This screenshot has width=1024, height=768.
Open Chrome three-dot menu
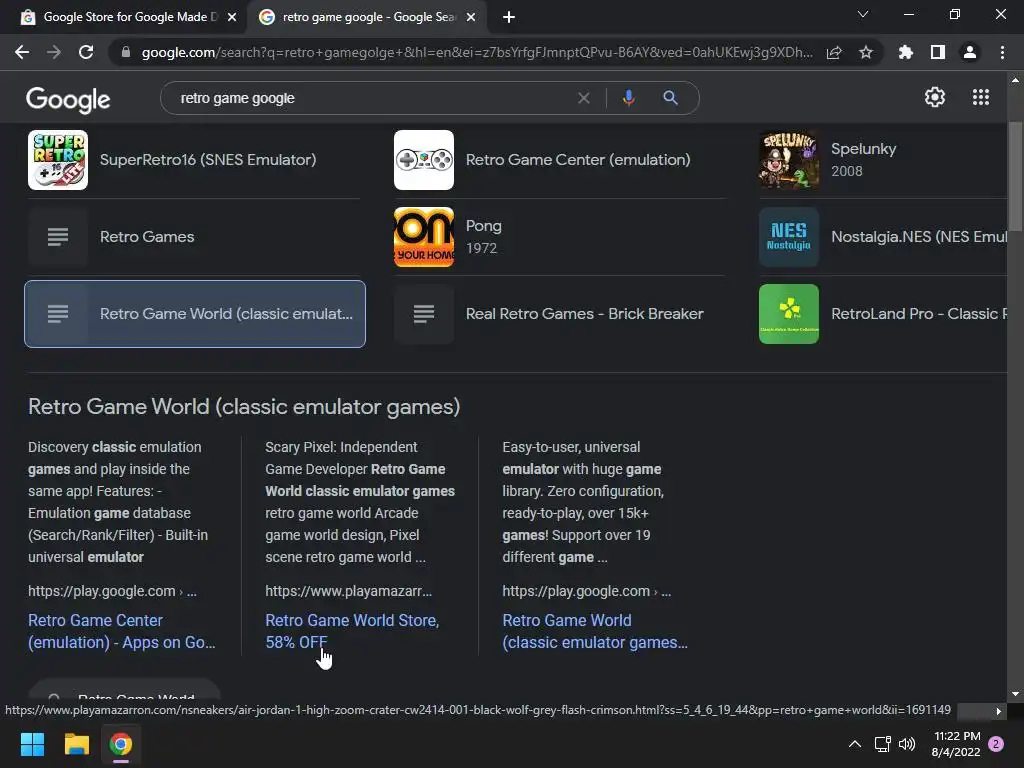point(1002,52)
